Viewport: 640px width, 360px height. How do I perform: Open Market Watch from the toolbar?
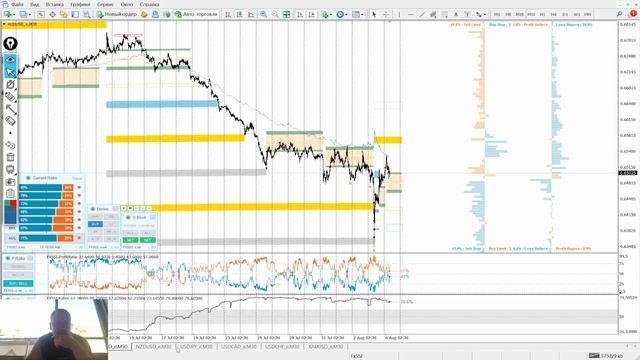41,14
